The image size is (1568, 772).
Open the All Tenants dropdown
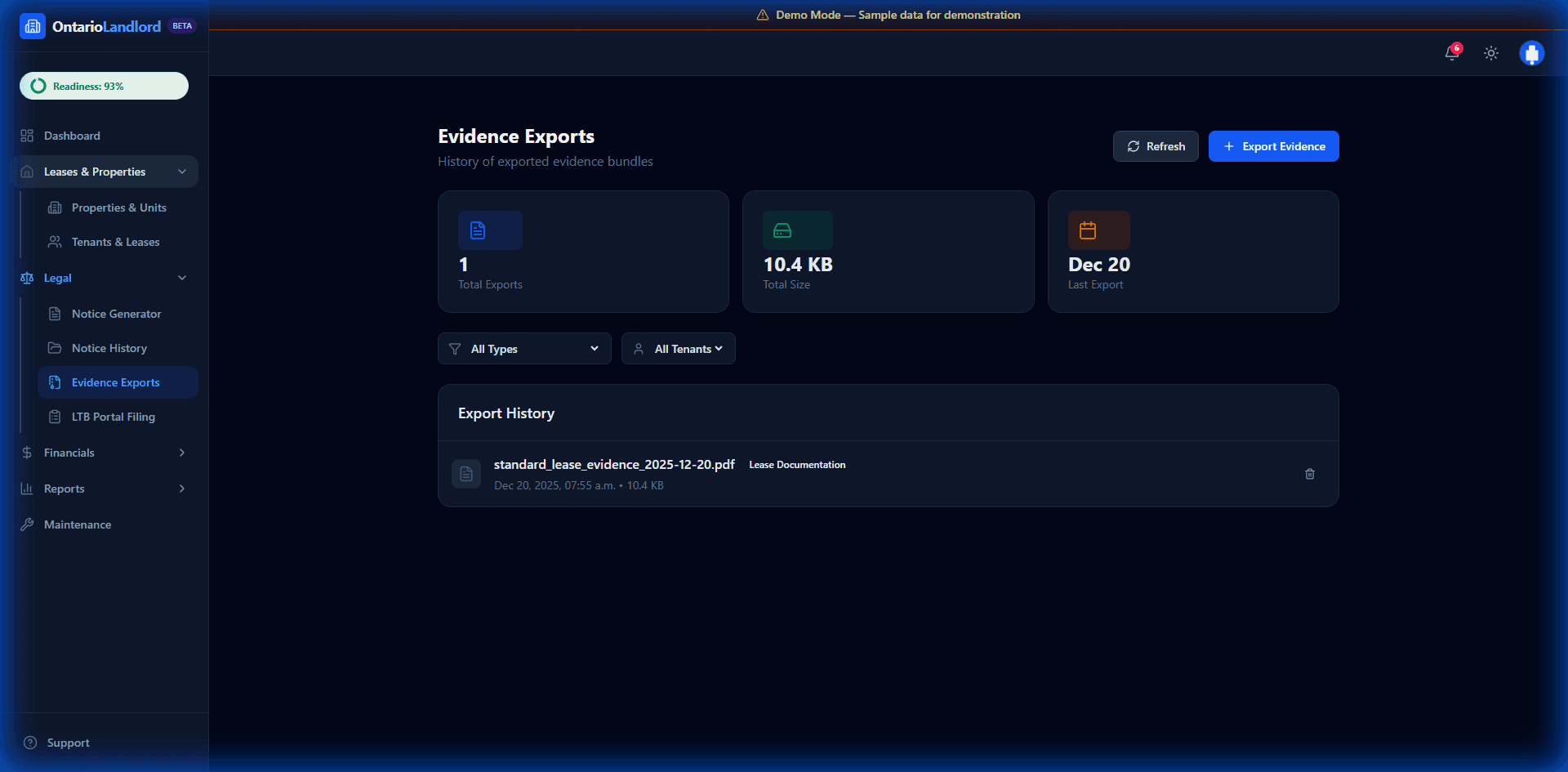678,349
